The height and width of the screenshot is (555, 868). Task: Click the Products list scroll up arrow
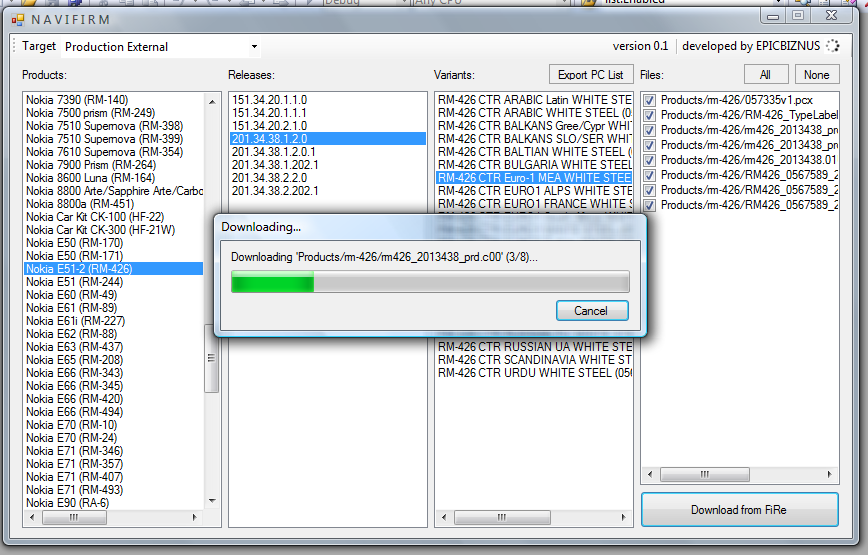pos(212,102)
